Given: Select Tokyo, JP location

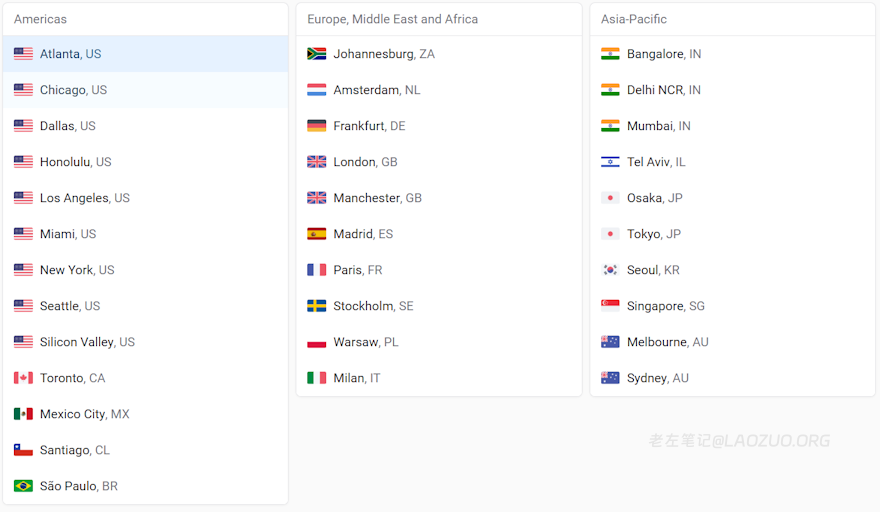Looking at the screenshot, I should point(732,234).
